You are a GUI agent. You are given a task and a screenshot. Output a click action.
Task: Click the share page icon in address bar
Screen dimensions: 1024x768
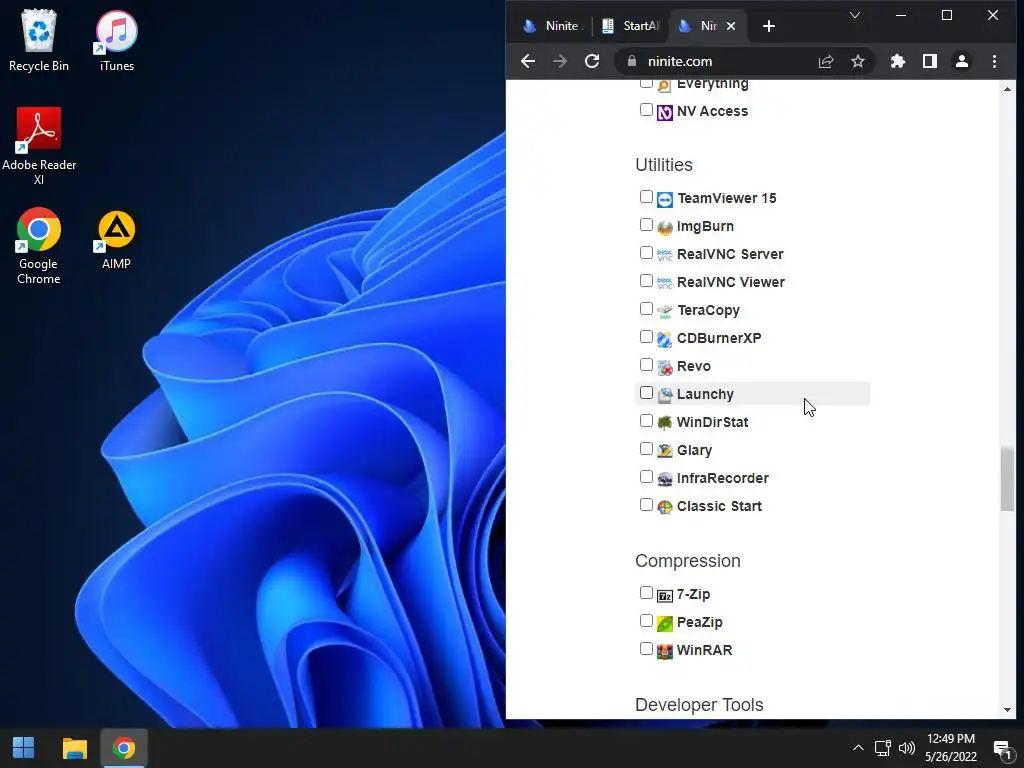[825, 61]
